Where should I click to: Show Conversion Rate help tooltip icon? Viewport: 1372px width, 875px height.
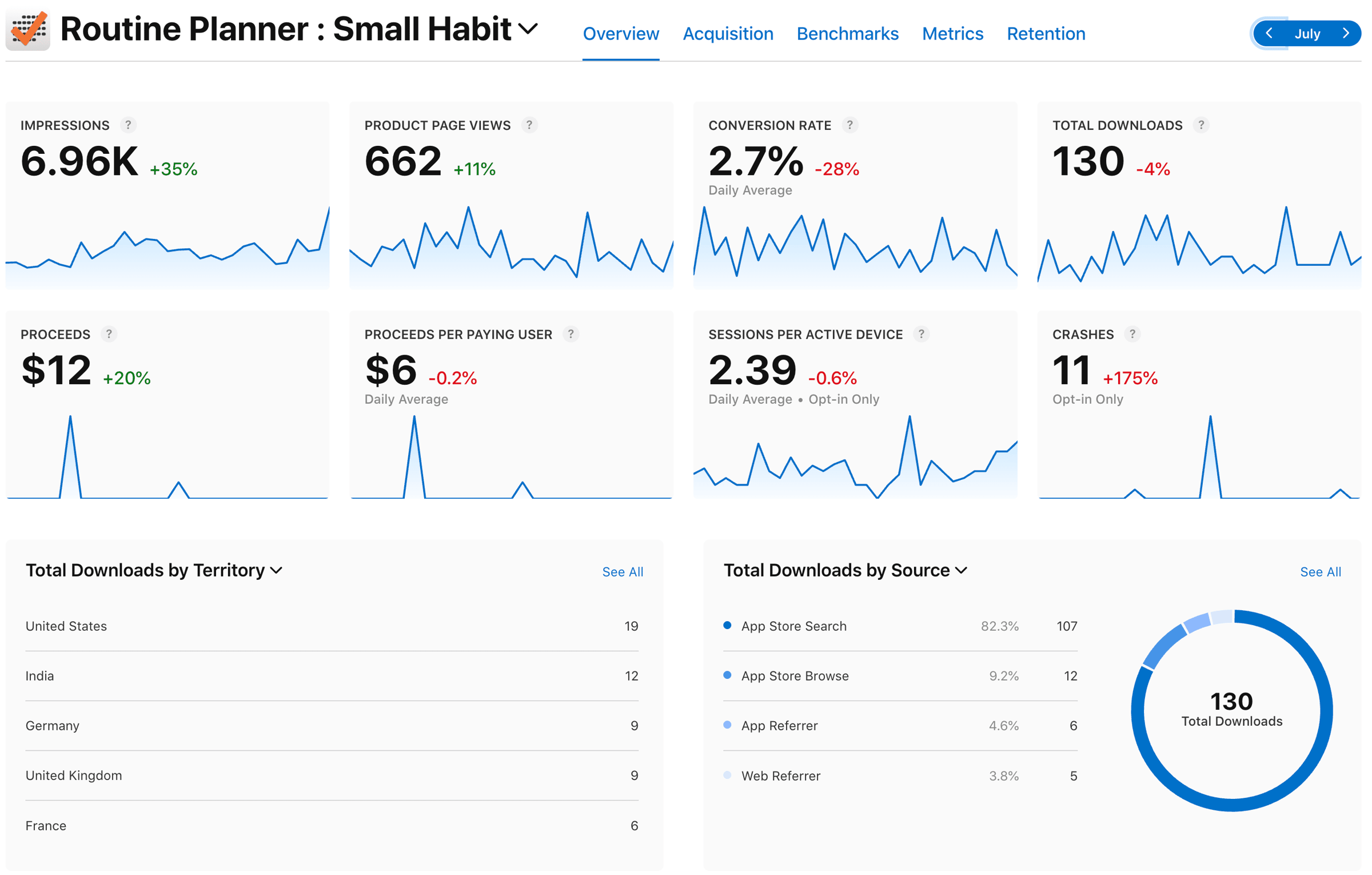click(x=849, y=125)
